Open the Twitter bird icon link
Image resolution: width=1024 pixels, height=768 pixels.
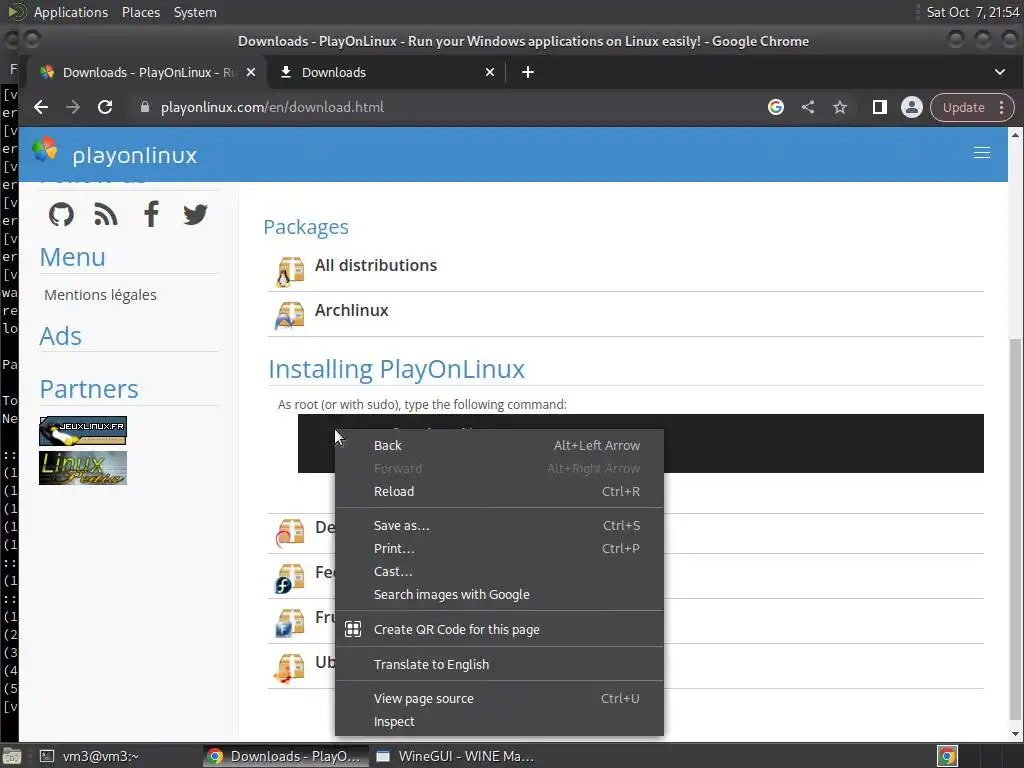click(195, 214)
